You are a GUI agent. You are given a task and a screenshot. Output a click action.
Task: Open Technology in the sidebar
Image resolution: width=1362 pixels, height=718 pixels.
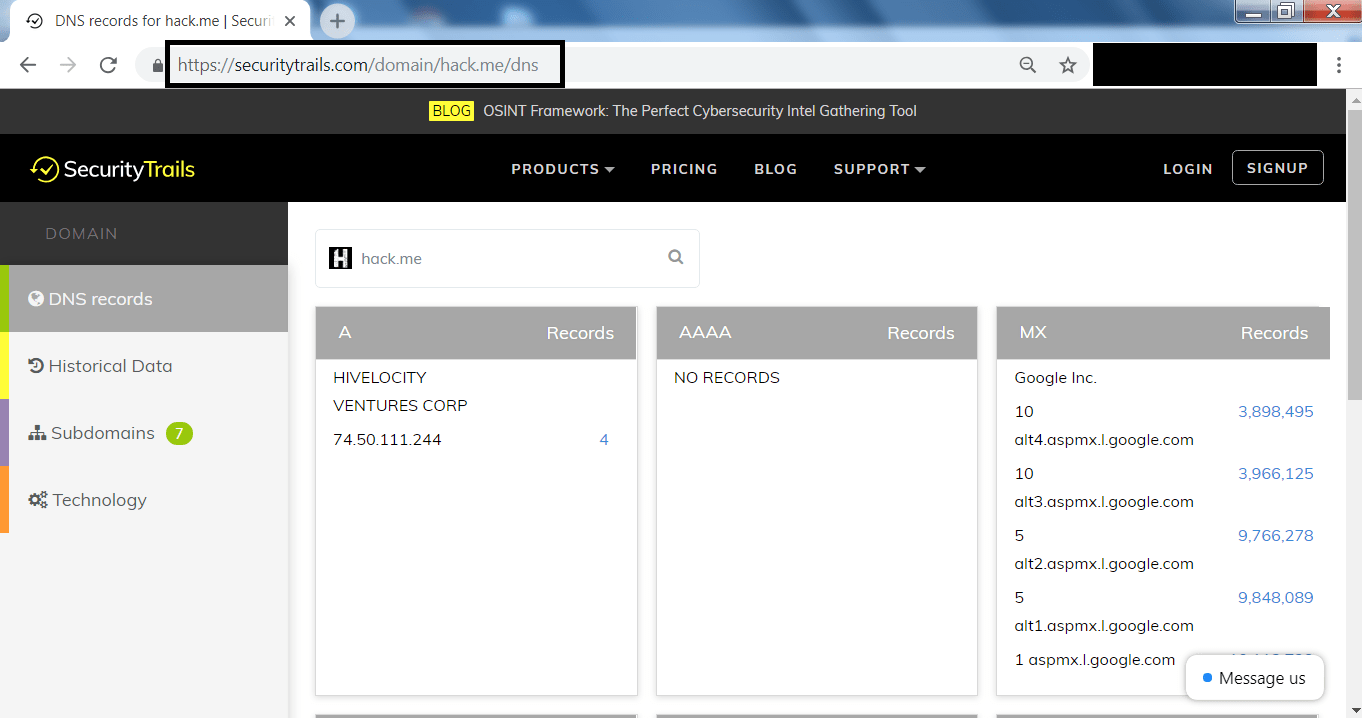[x=144, y=500]
